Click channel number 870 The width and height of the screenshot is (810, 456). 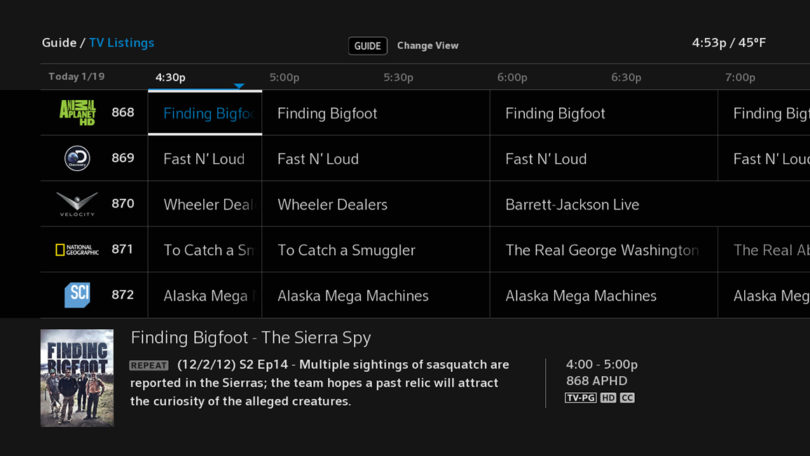coord(123,203)
